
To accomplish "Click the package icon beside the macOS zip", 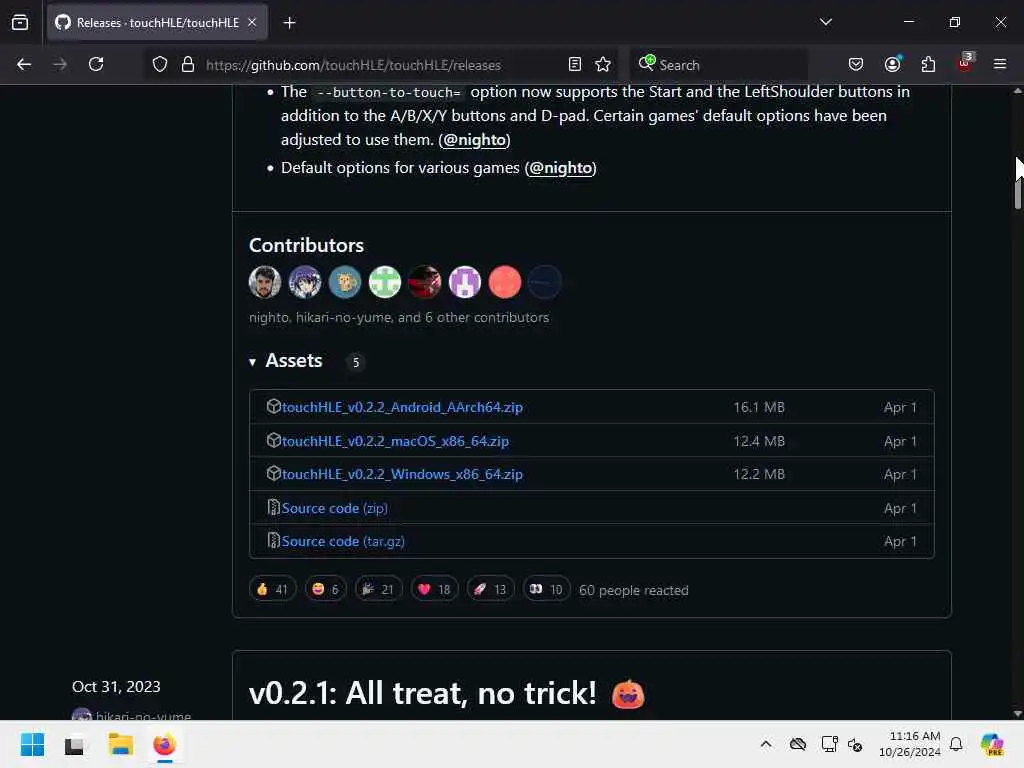I will (x=274, y=440).
